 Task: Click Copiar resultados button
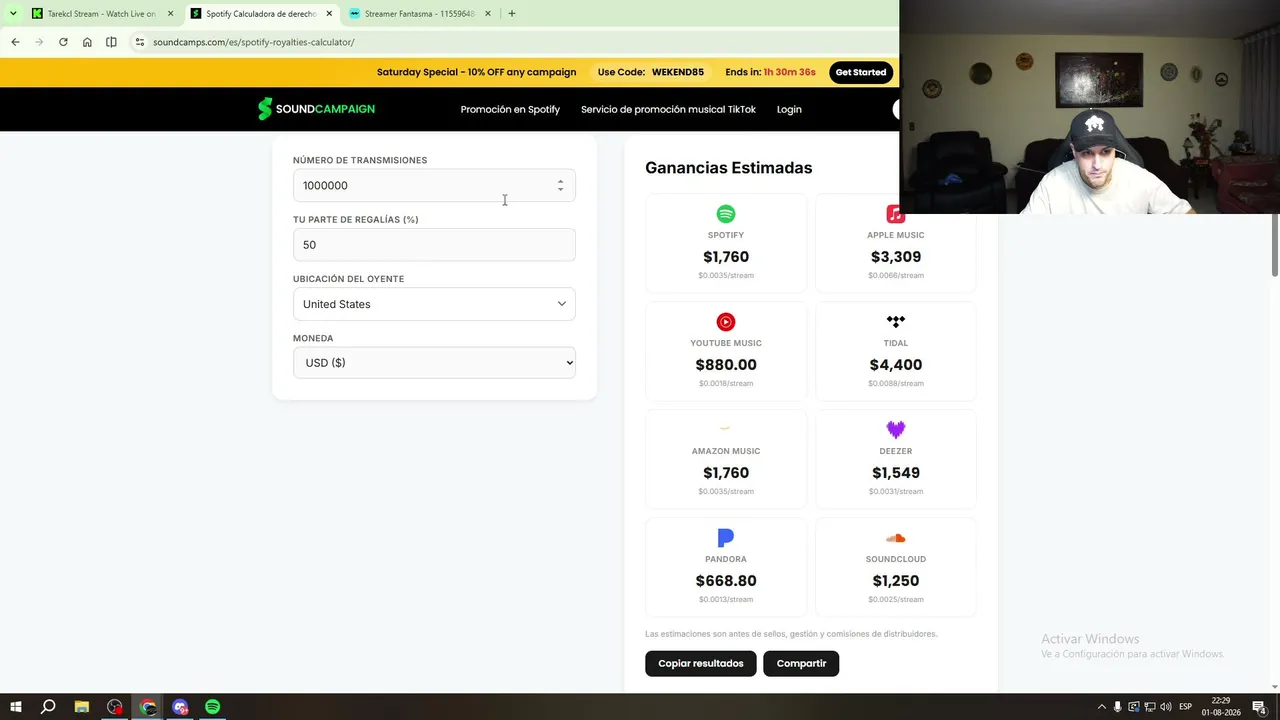[701, 663]
